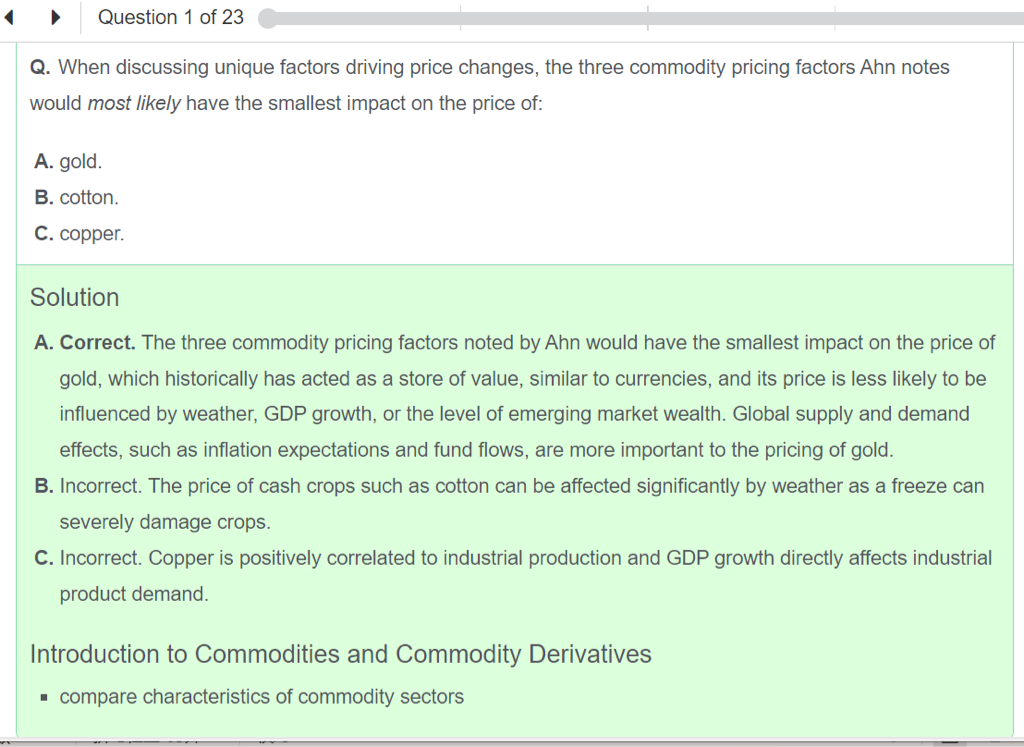1024x747 pixels.
Task: Click the Solution heading
Action: click(74, 297)
